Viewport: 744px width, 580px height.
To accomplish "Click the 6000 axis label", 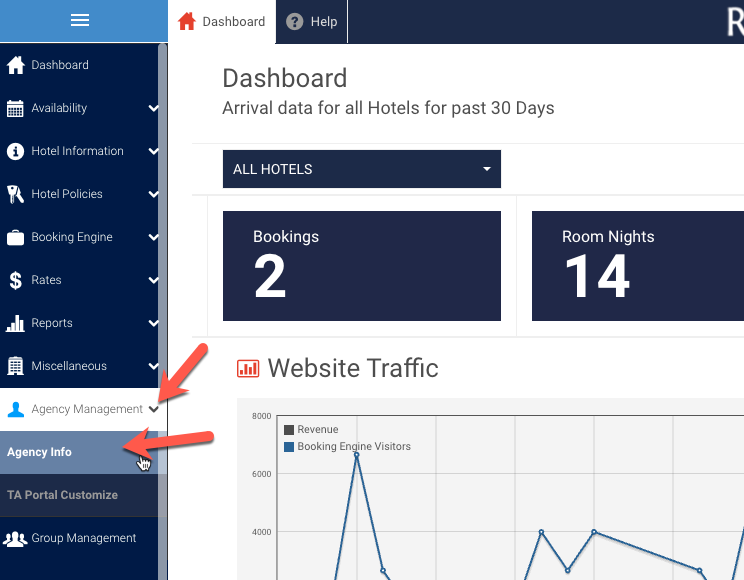I will coord(261,474).
